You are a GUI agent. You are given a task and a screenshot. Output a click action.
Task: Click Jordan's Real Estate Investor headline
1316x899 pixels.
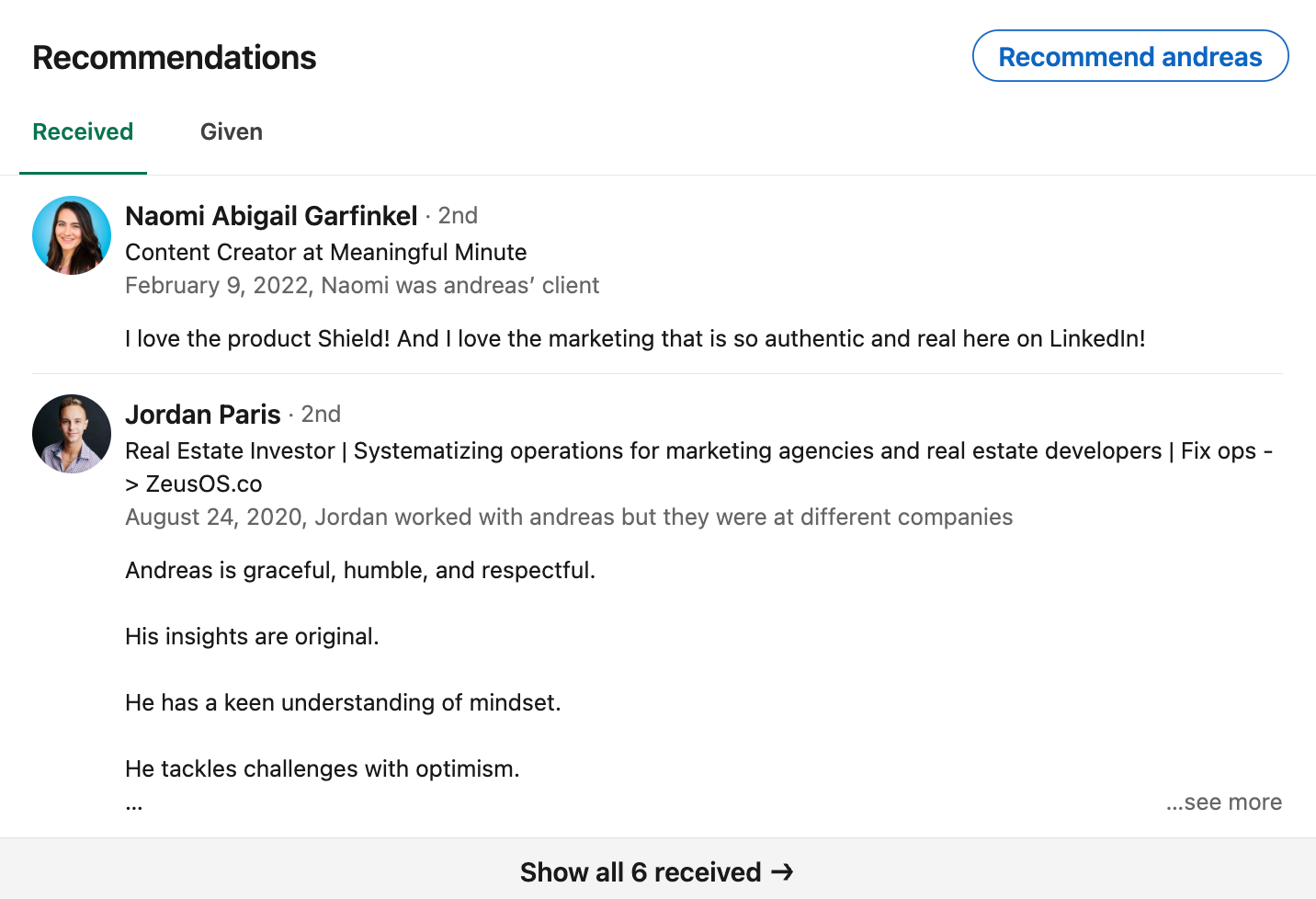pos(698,451)
